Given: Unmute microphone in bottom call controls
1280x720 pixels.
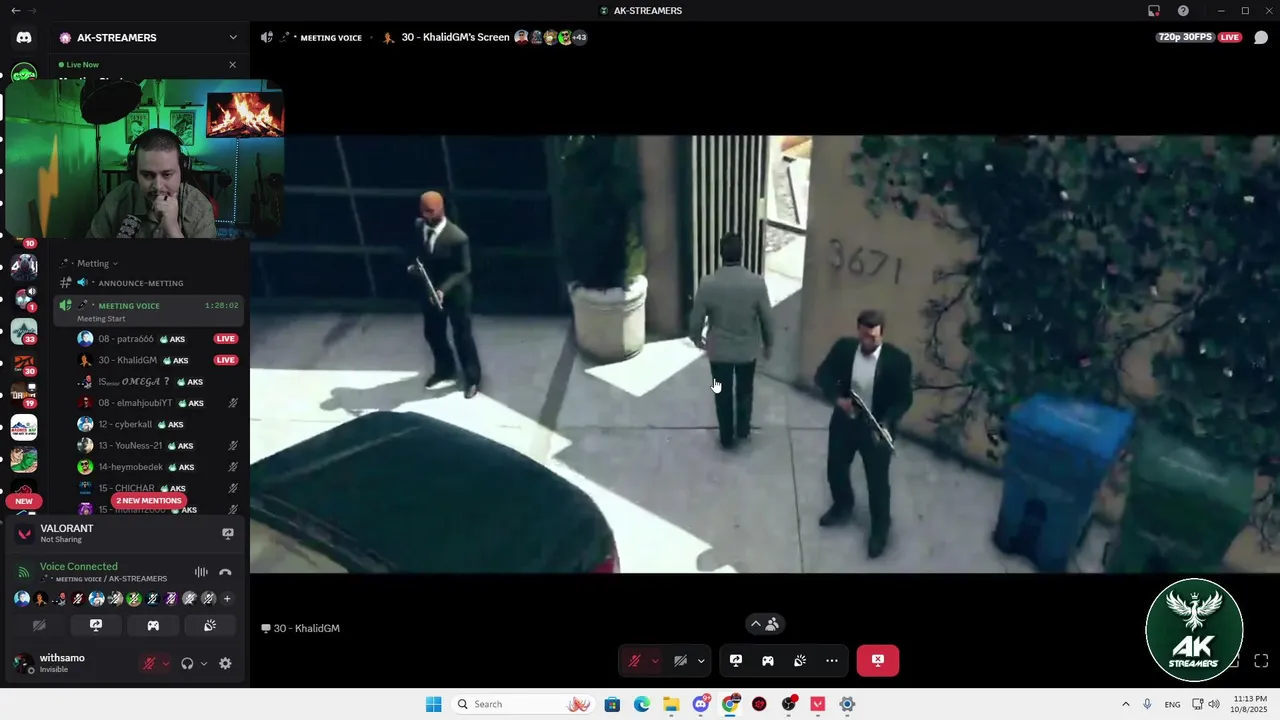Looking at the screenshot, I should tap(634, 660).
